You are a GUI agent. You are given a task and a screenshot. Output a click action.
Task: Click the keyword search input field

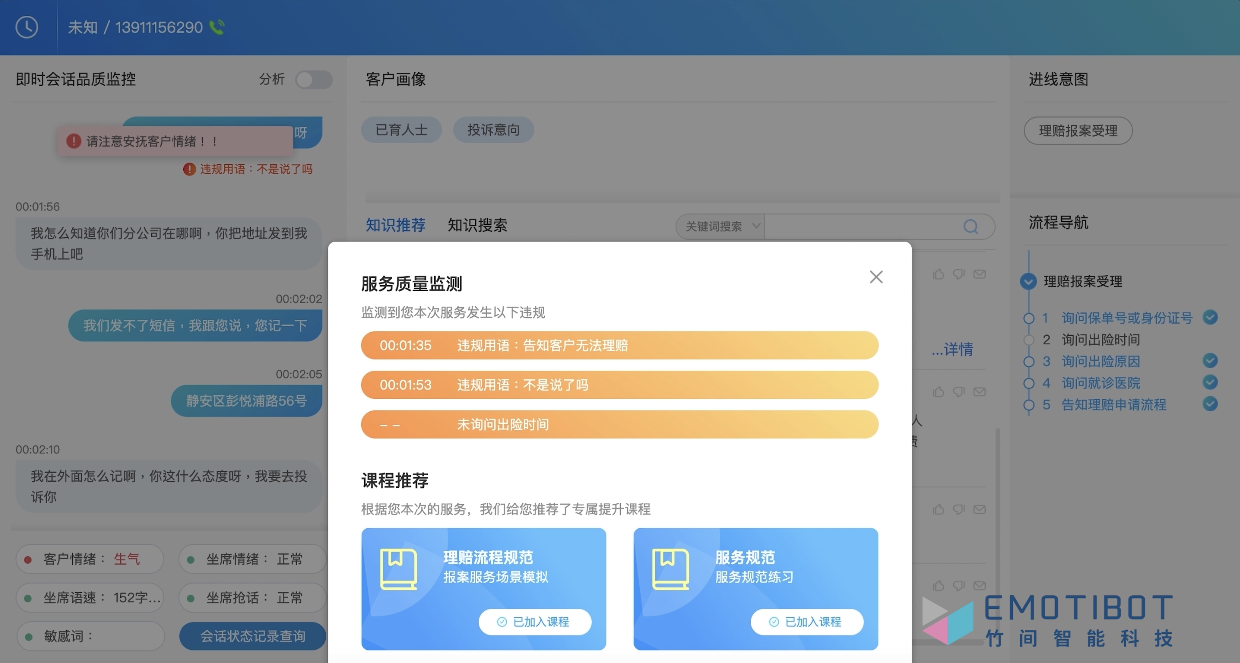coord(860,227)
